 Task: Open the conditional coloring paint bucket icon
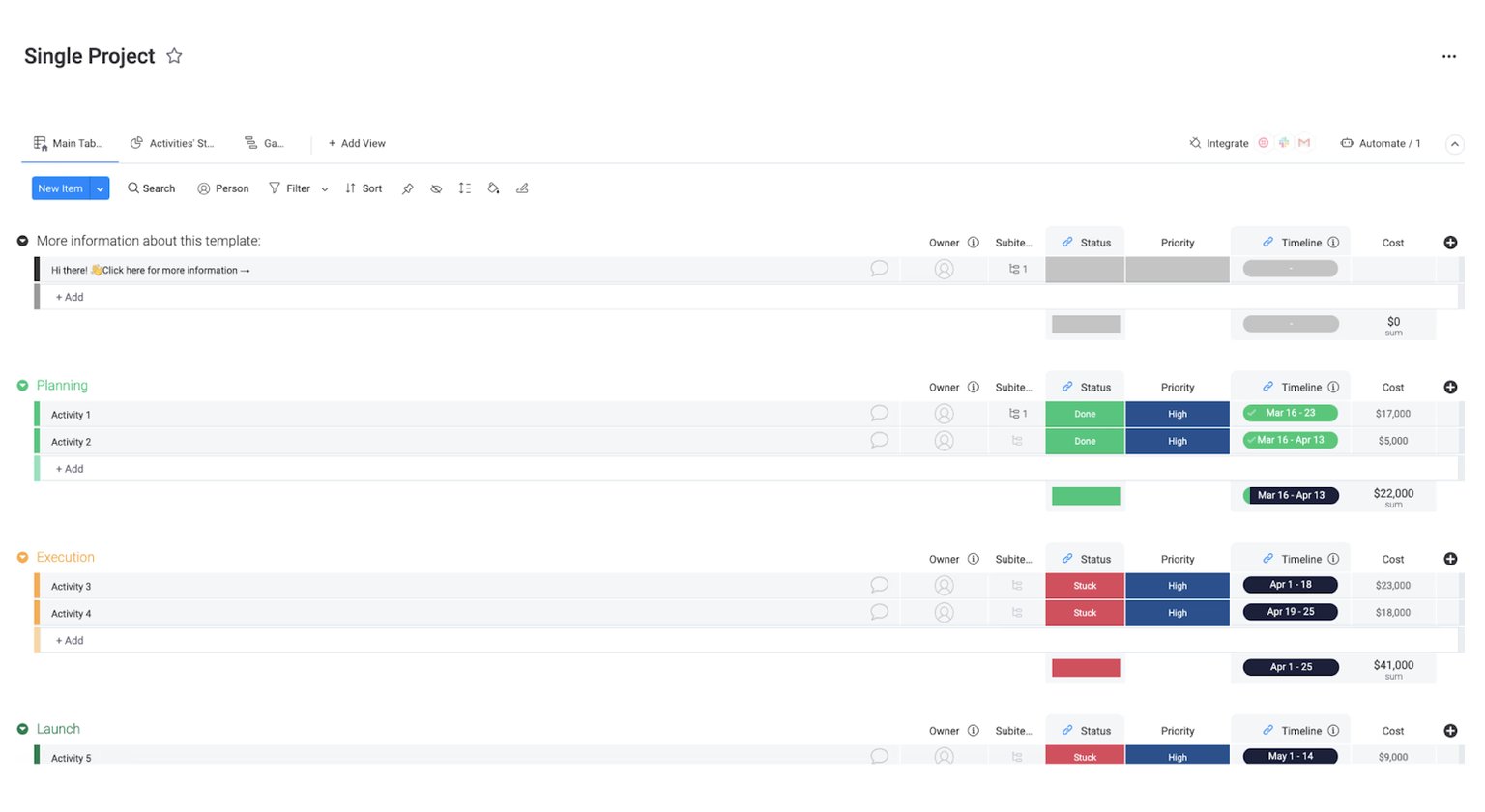click(493, 188)
